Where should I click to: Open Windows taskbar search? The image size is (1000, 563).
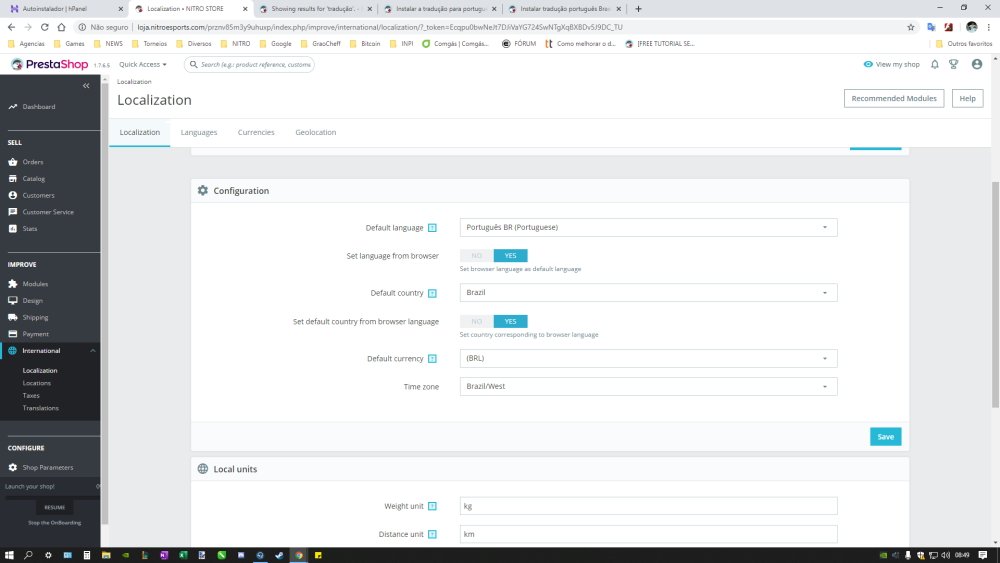pos(28,555)
